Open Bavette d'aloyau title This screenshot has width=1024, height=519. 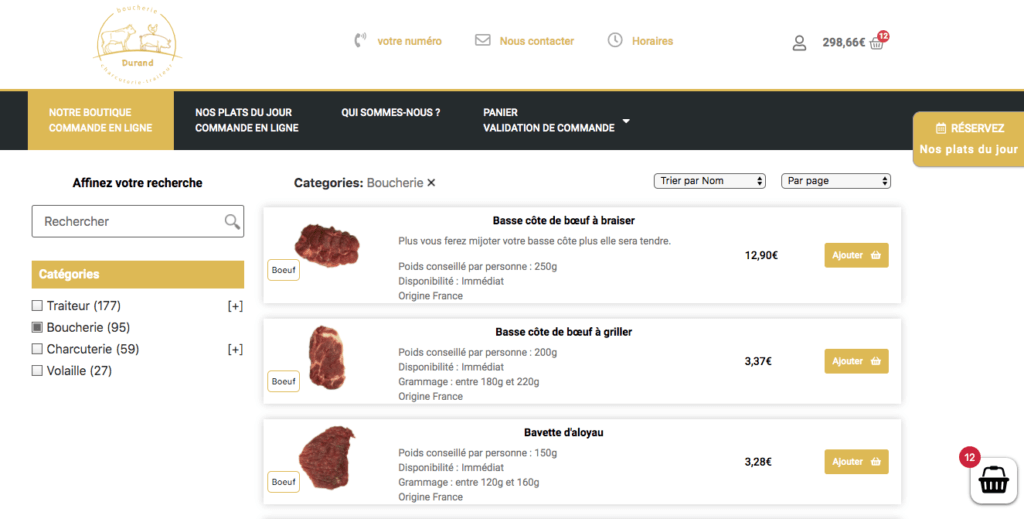(564, 432)
